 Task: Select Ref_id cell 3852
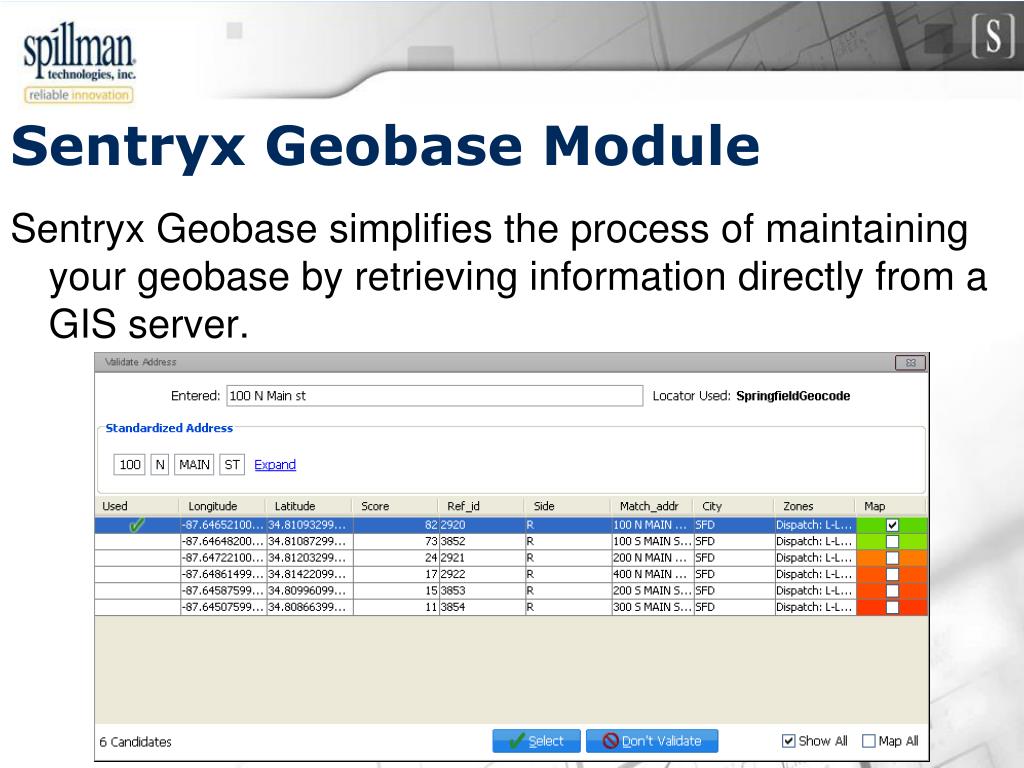(x=481, y=541)
